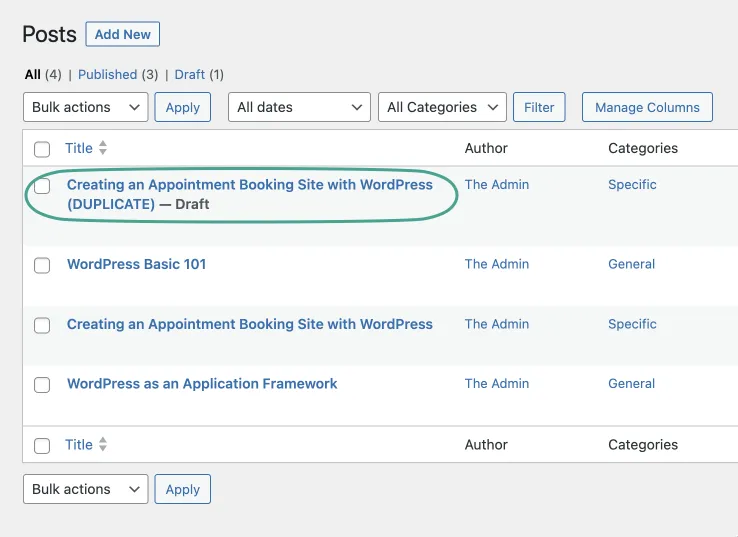
Task: Click the Filter button
Action: [x=539, y=107]
